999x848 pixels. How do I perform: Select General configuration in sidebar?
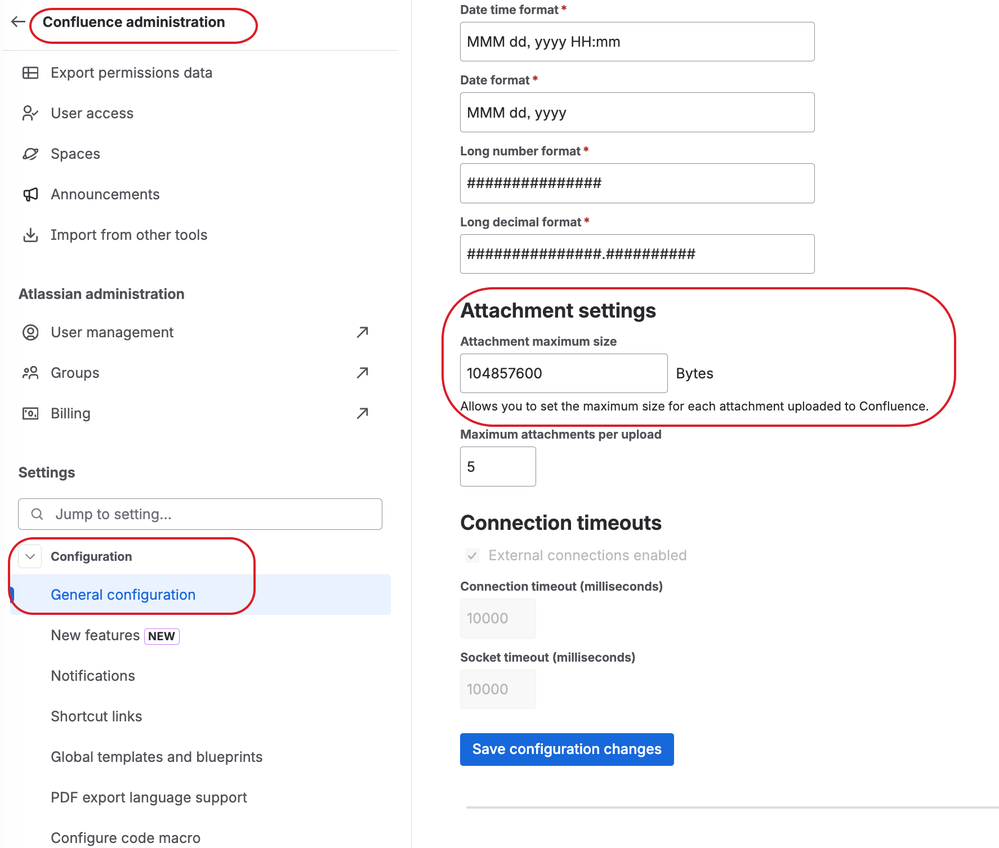pyautogui.click(x=123, y=595)
